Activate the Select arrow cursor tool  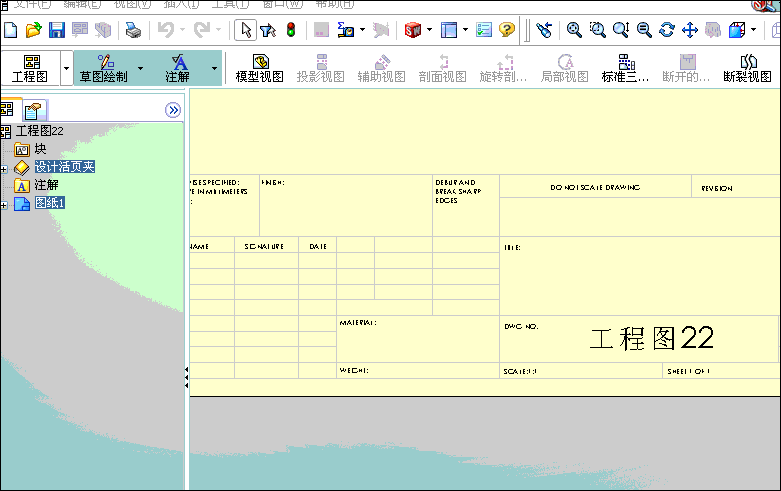pyautogui.click(x=246, y=30)
